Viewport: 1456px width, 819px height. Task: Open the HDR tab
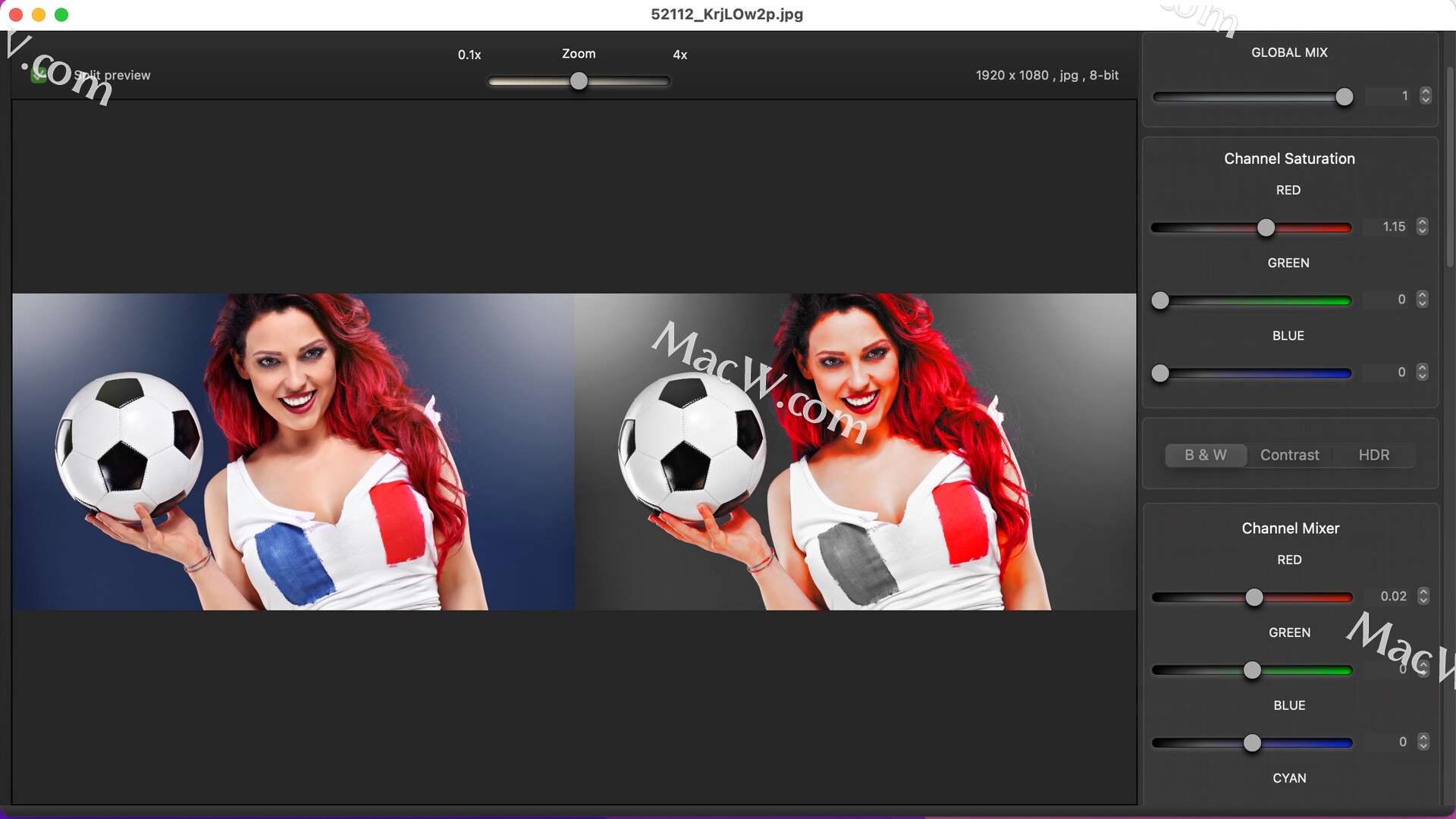(x=1373, y=455)
